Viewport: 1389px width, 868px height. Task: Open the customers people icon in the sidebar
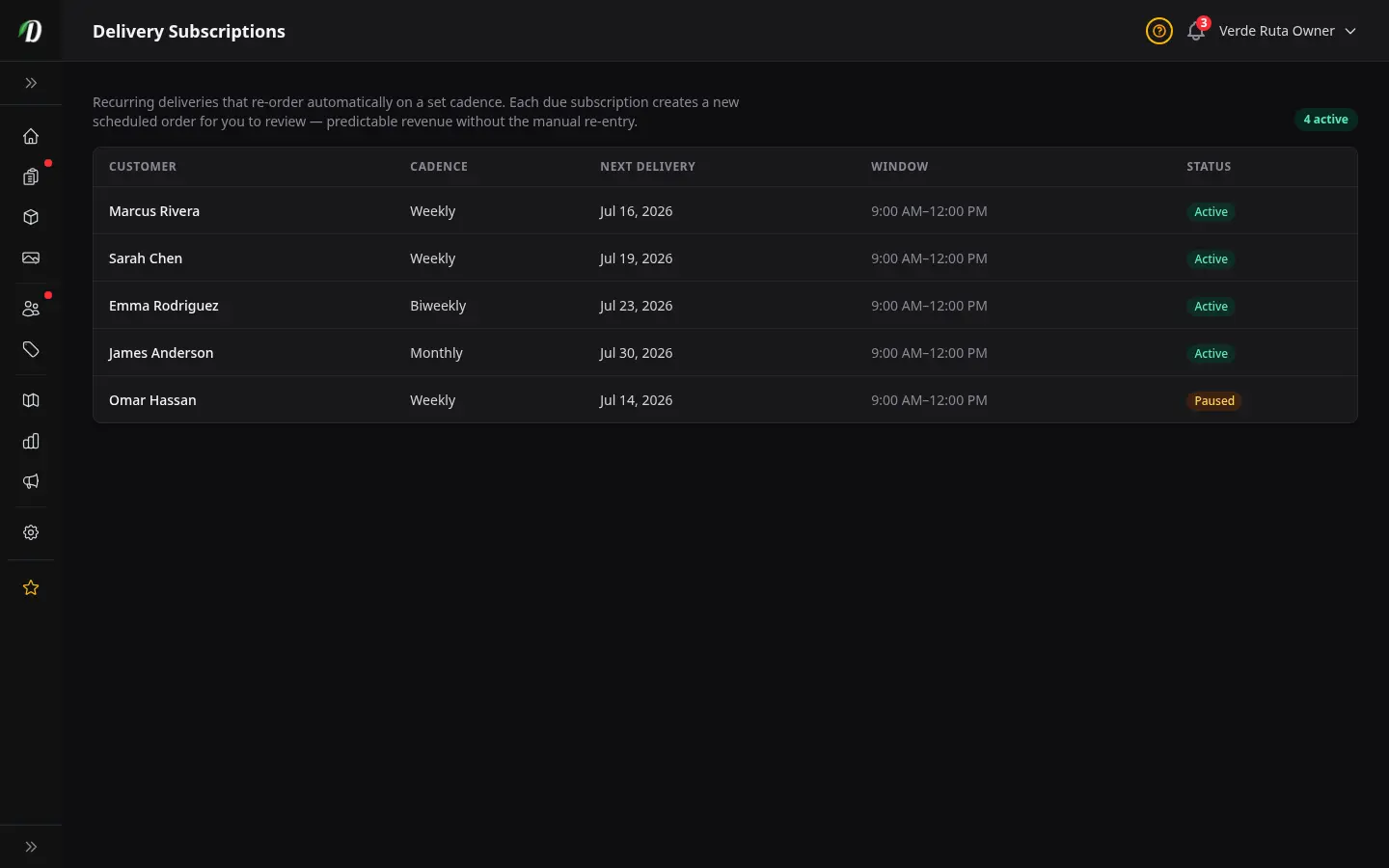point(31,309)
